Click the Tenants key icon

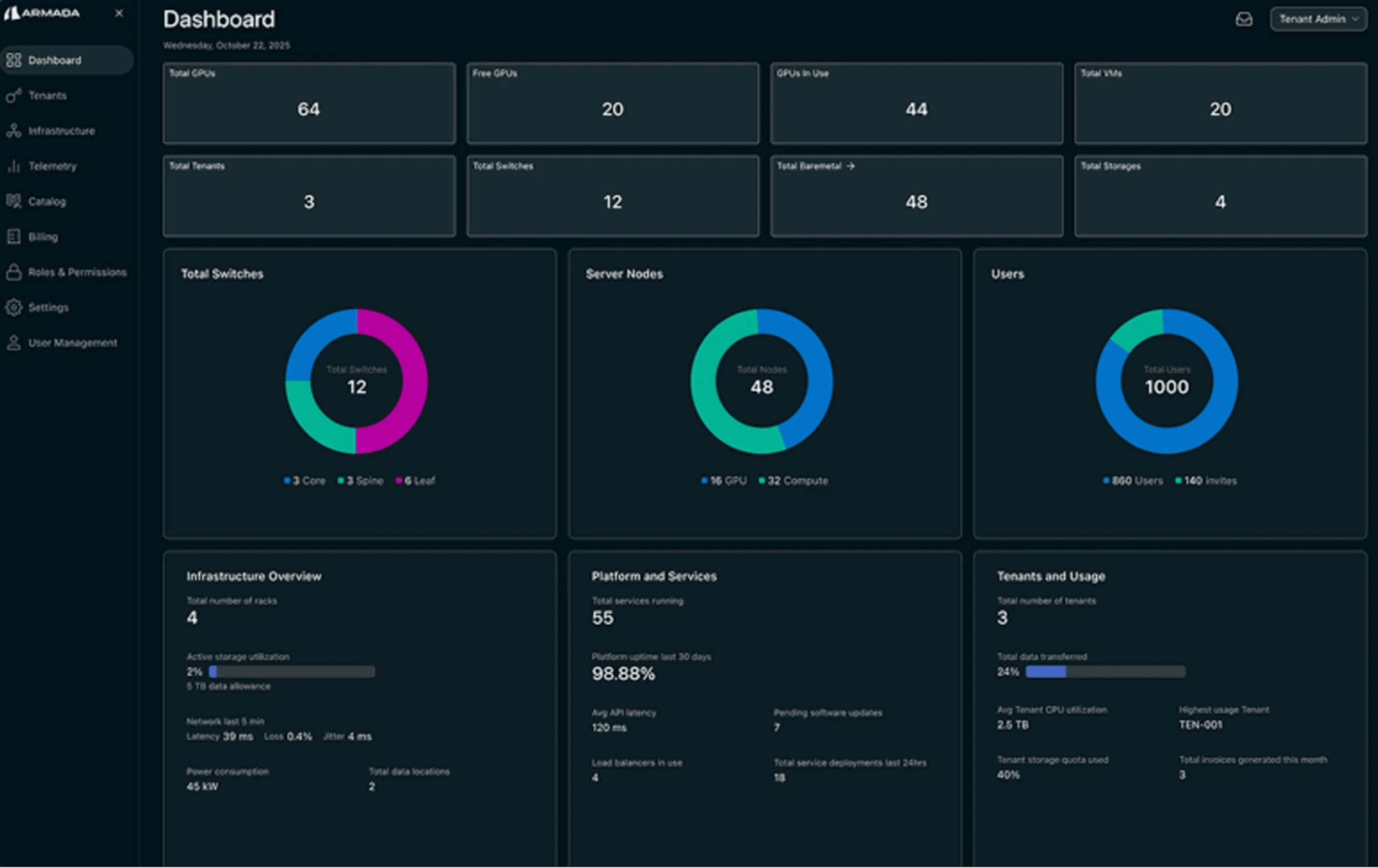(x=14, y=95)
